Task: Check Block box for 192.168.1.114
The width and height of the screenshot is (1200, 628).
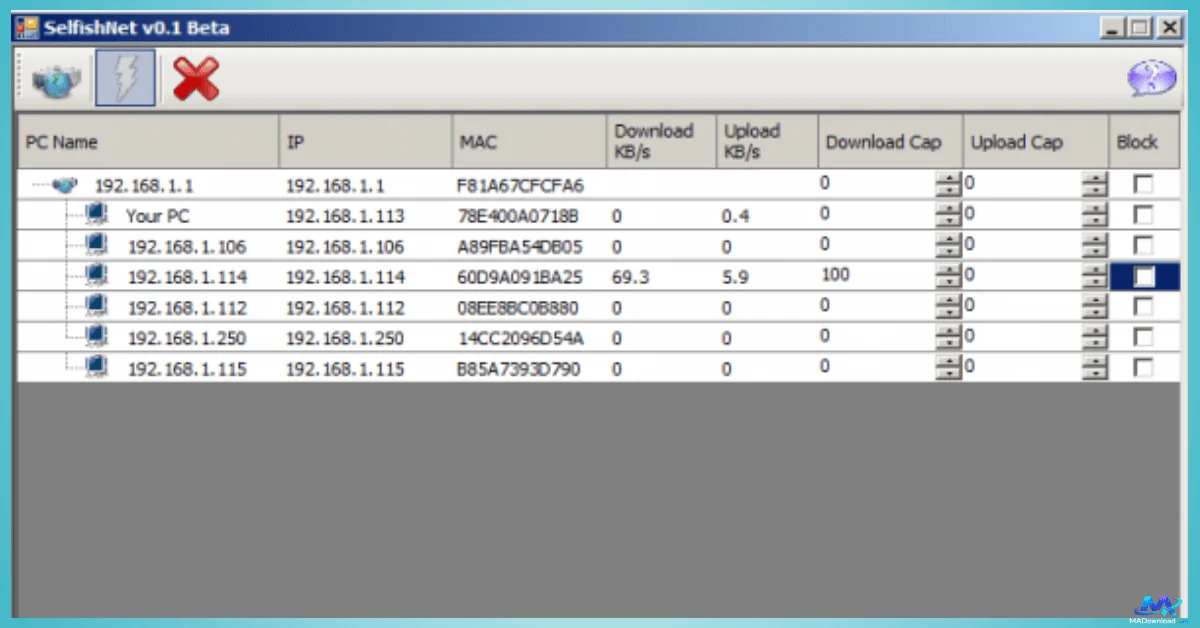Action: tap(1143, 277)
